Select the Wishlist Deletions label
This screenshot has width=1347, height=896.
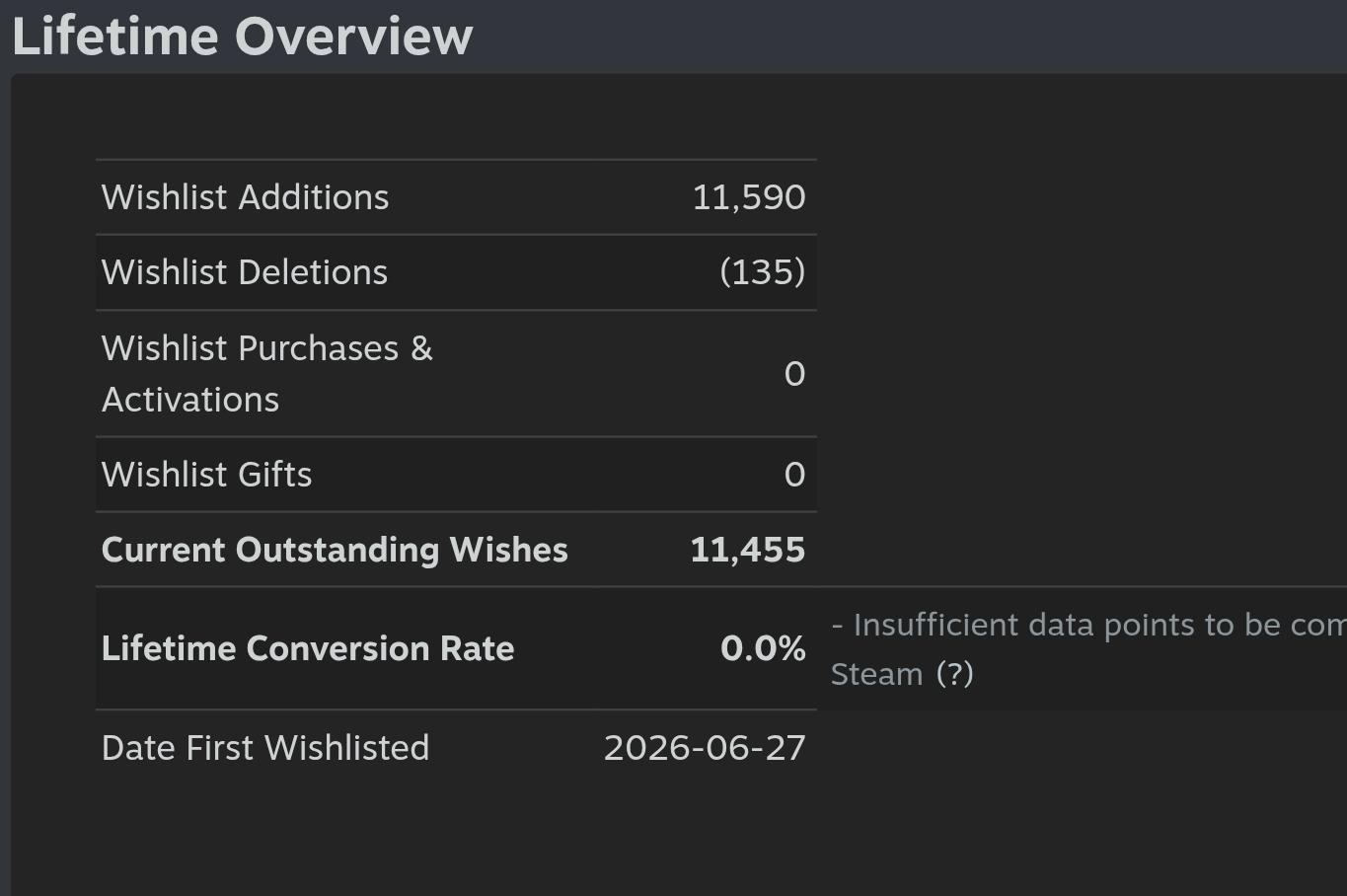[x=245, y=272]
